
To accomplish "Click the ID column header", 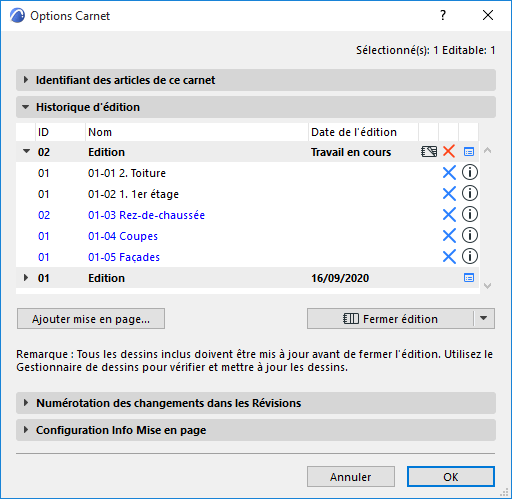I will click(x=60, y=132).
